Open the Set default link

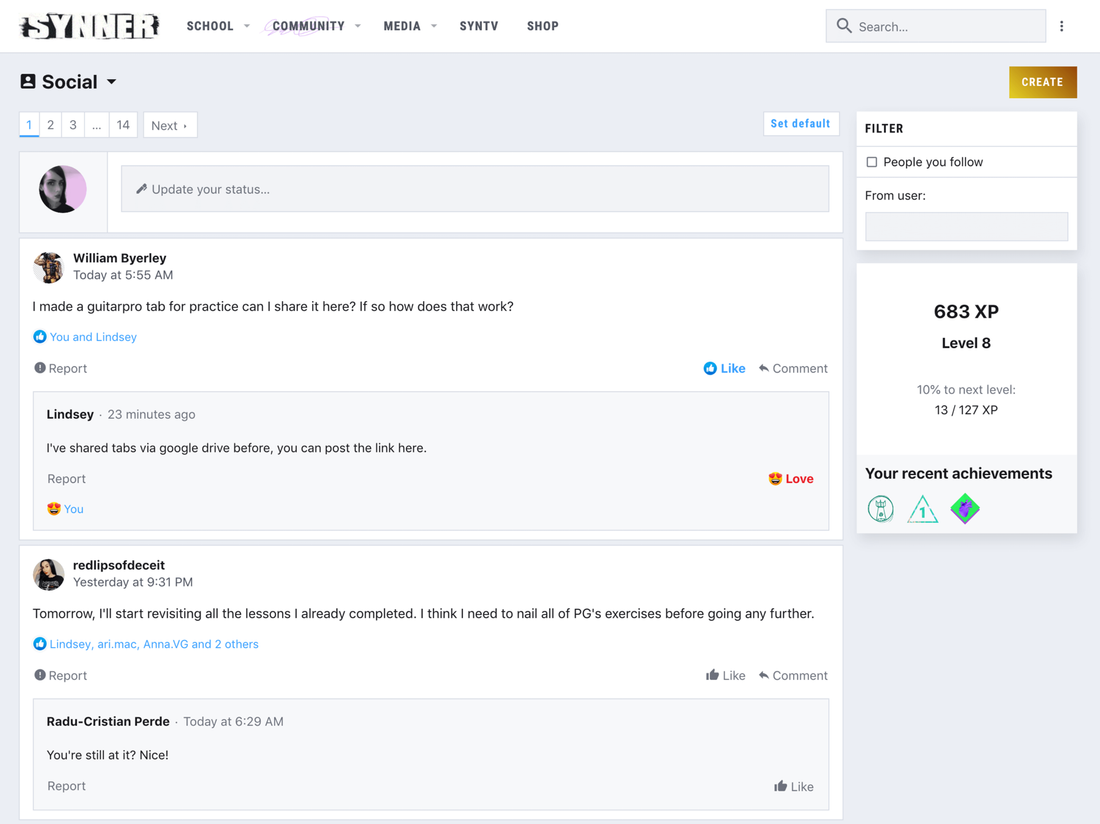pyautogui.click(x=801, y=123)
